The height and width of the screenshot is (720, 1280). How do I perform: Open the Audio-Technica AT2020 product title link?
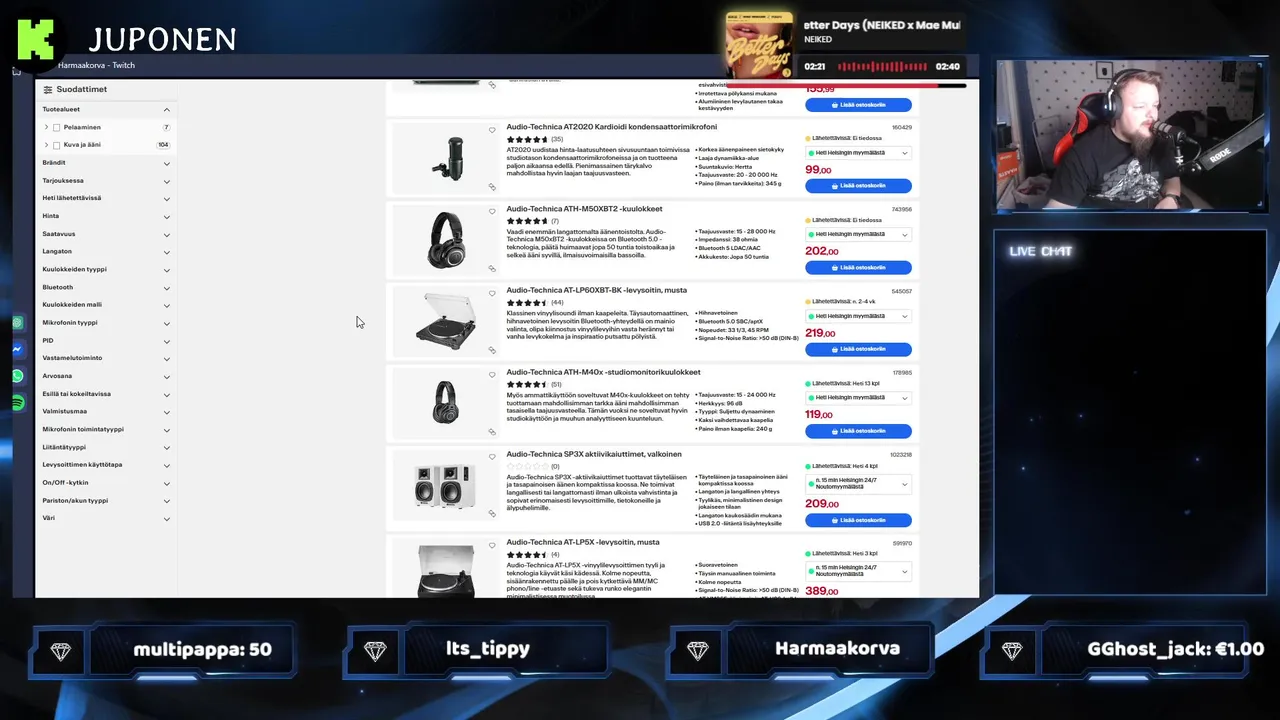(x=611, y=127)
